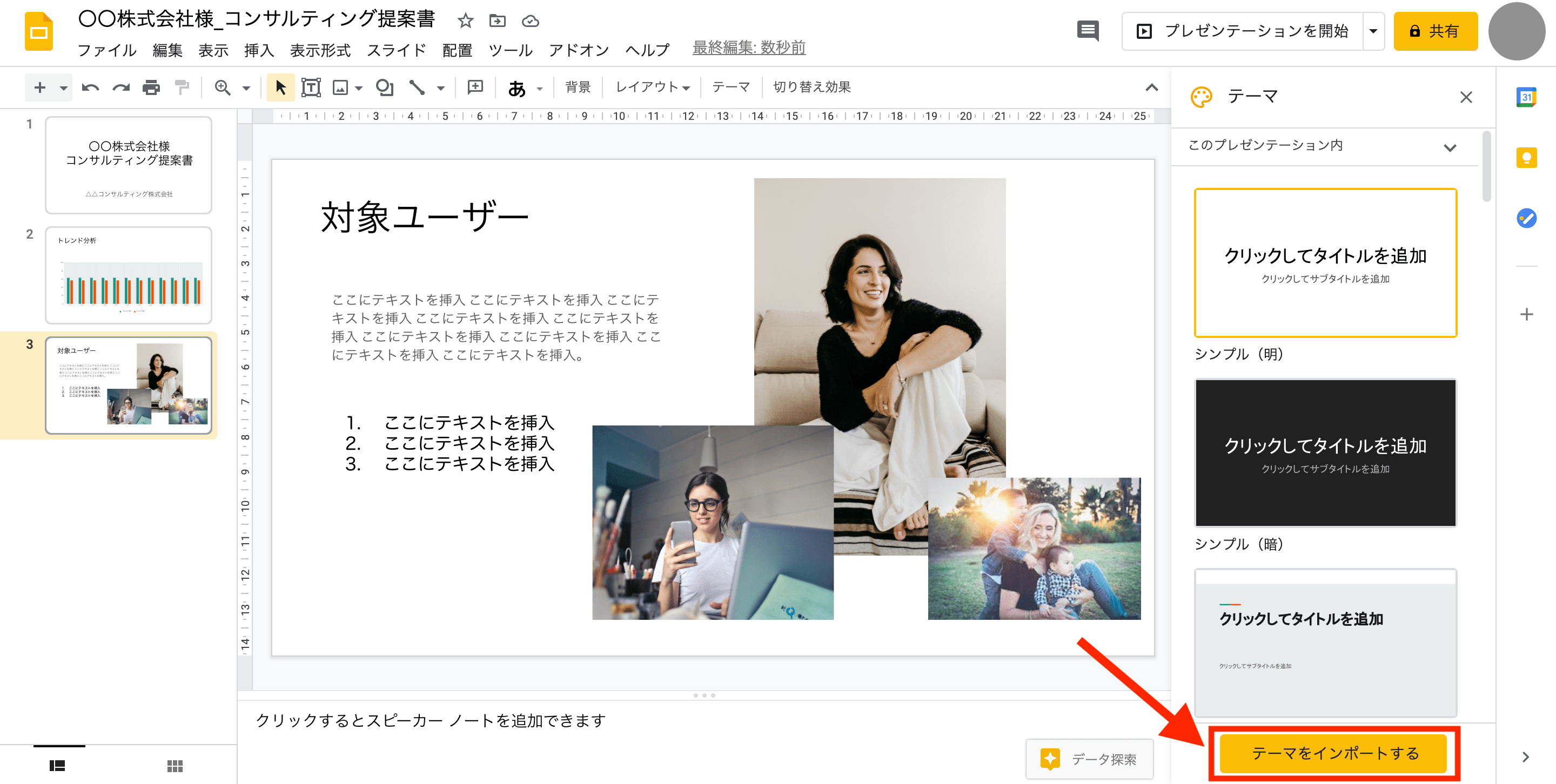Image resolution: width=1556 pixels, height=784 pixels.
Task: Open the 挿入 menu
Action: (x=259, y=50)
